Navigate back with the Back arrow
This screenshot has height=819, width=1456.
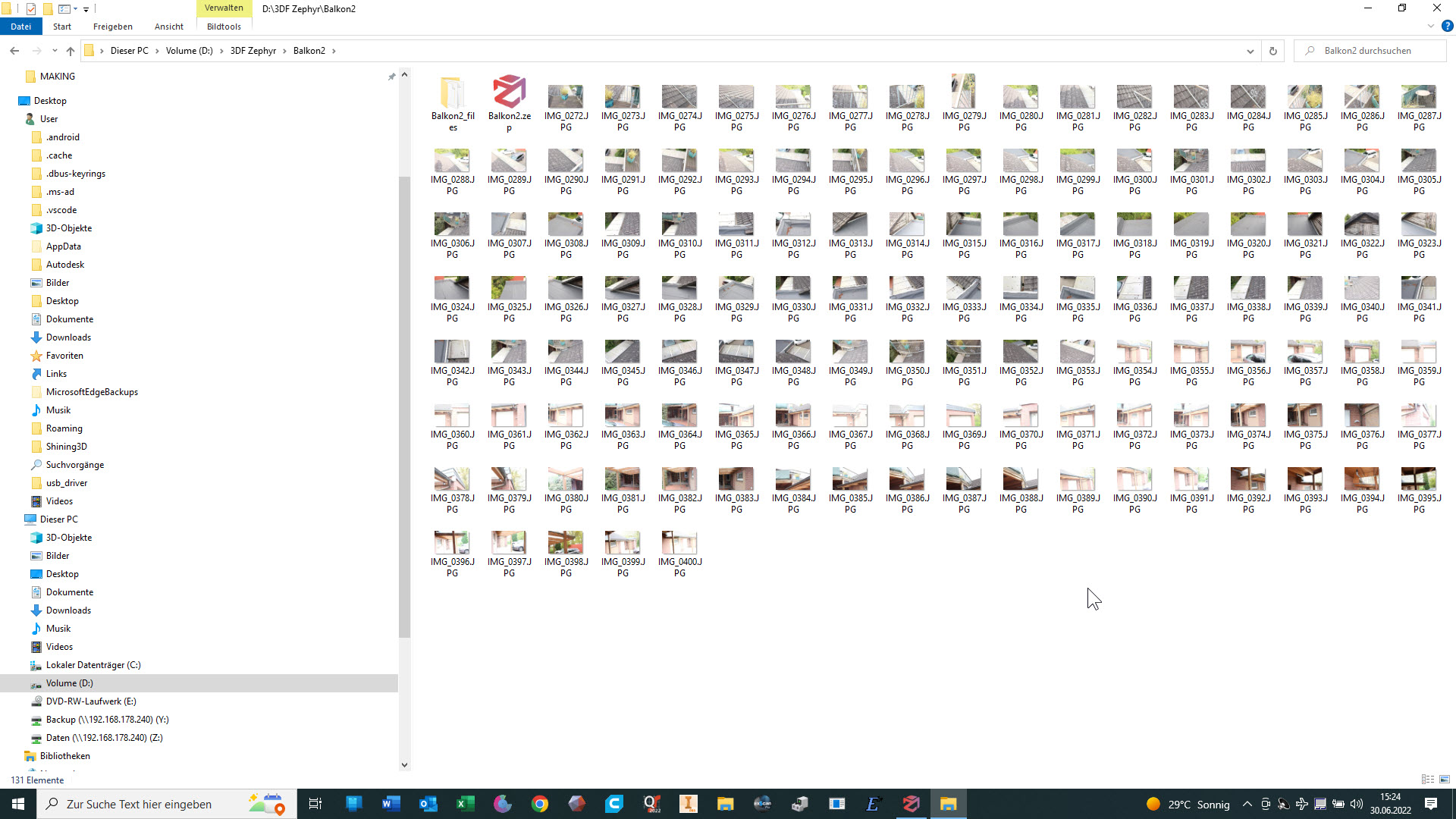14,51
